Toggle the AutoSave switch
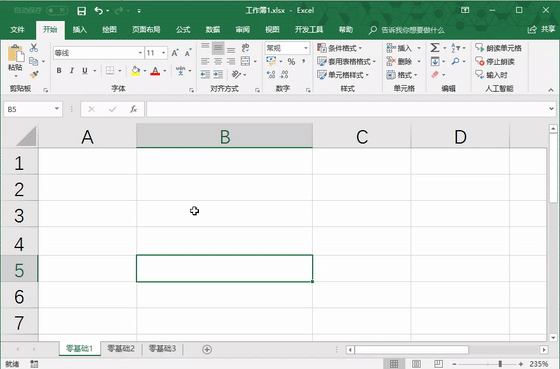This screenshot has width=560, height=369. coord(57,10)
